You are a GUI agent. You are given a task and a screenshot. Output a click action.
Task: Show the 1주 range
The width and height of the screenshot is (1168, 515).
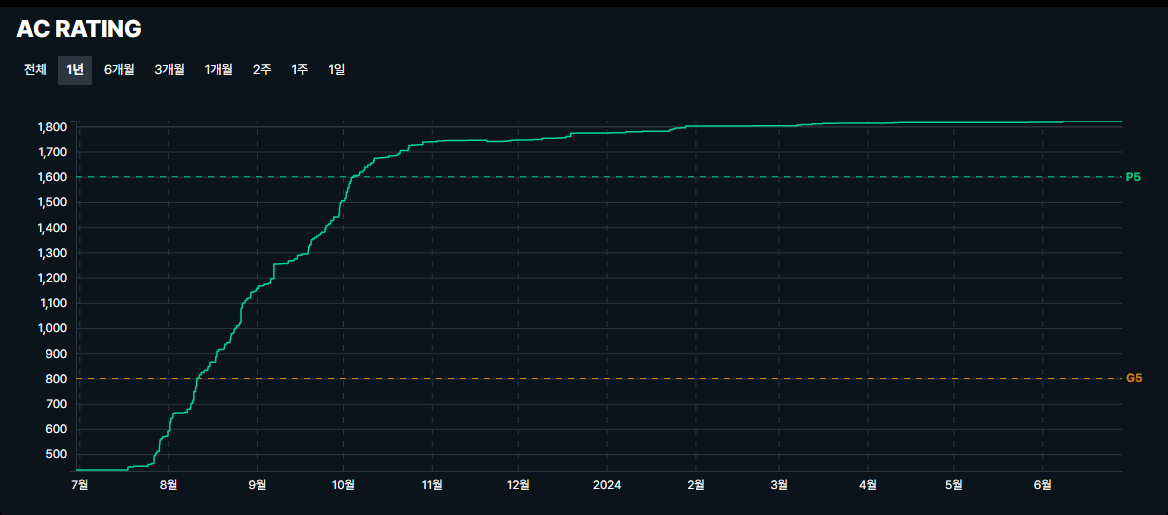tap(300, 70)
